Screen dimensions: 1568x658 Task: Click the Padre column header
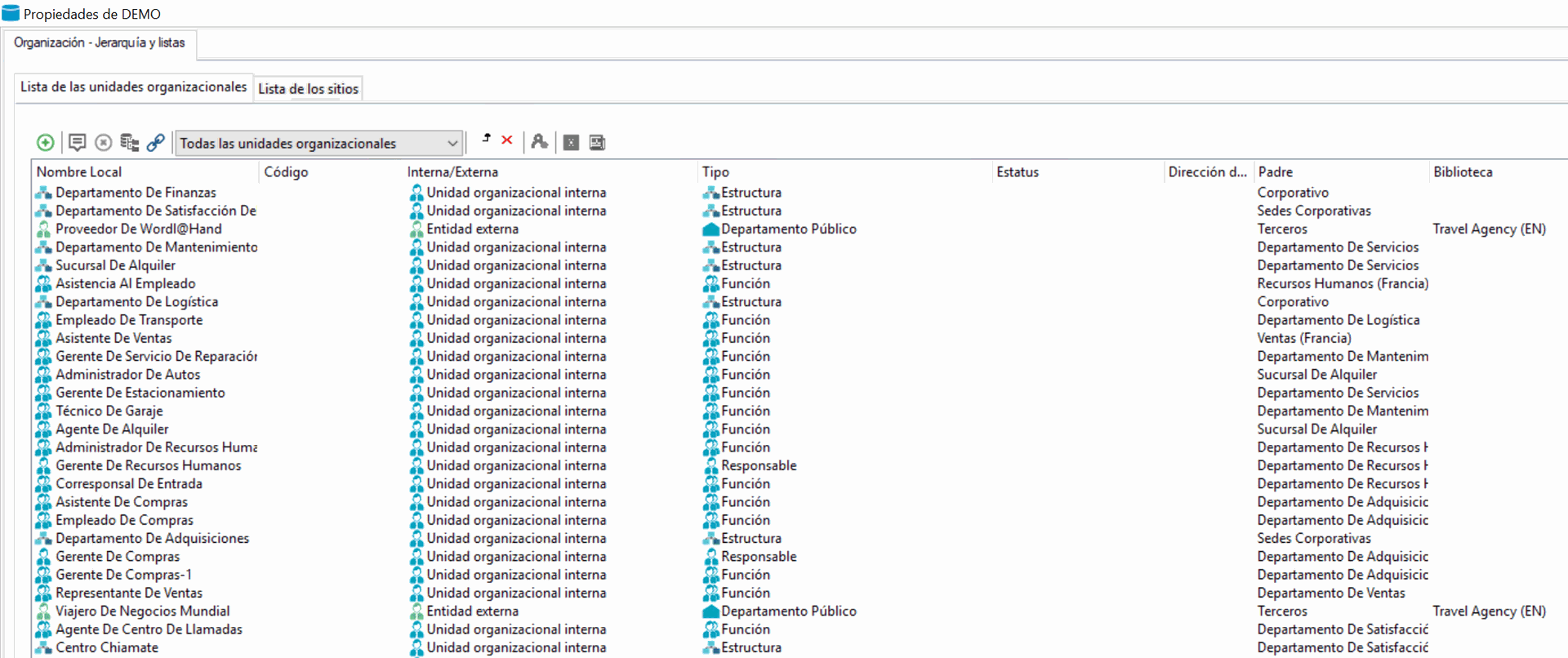pos(1342,172)
